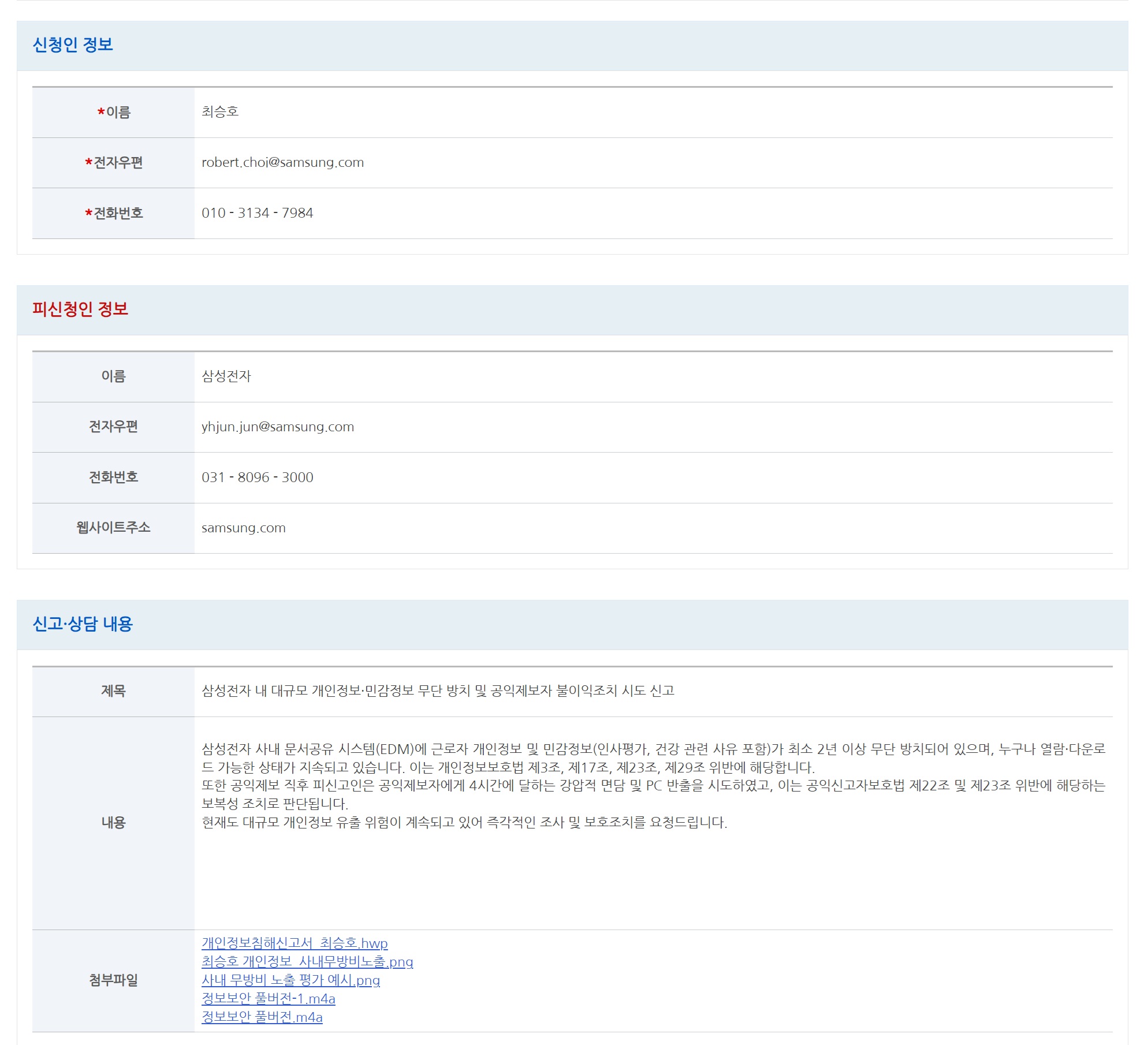
Task: Click the report title text in 제목 row
Action: pos(438,691)
